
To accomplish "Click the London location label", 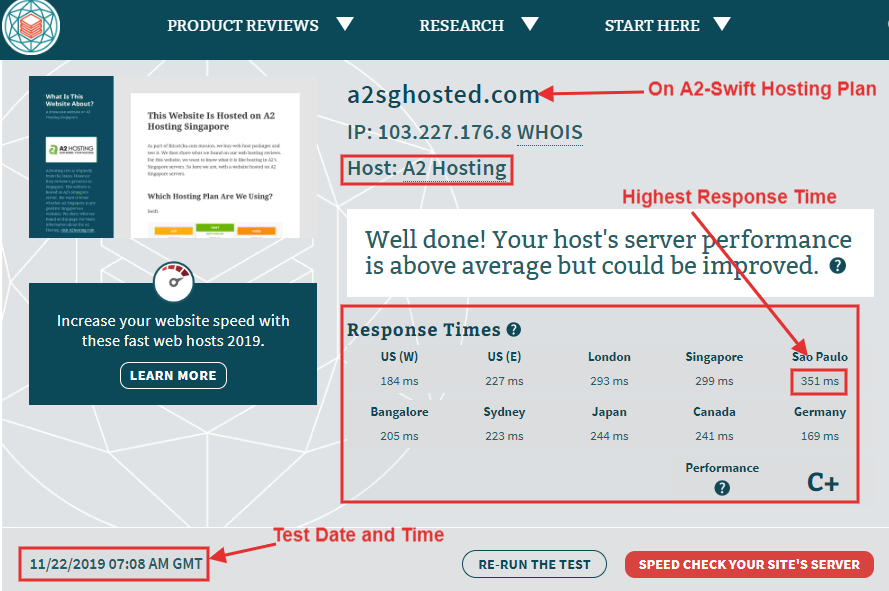I will 609,357.
